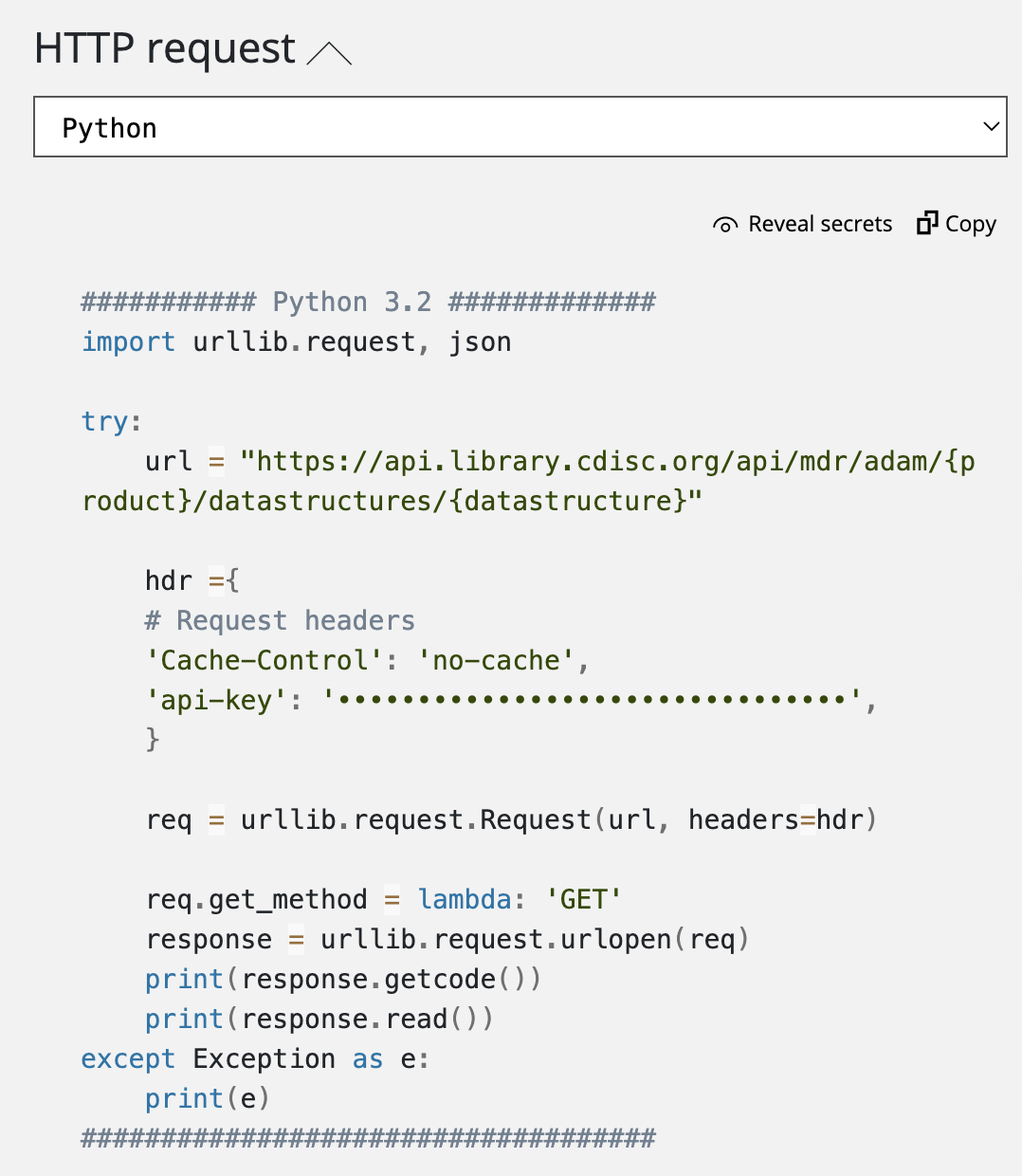Click the print(response.read()) line
Image resolution: width=1022 pixels, height=1176 pixels.
pos(319,1020)
